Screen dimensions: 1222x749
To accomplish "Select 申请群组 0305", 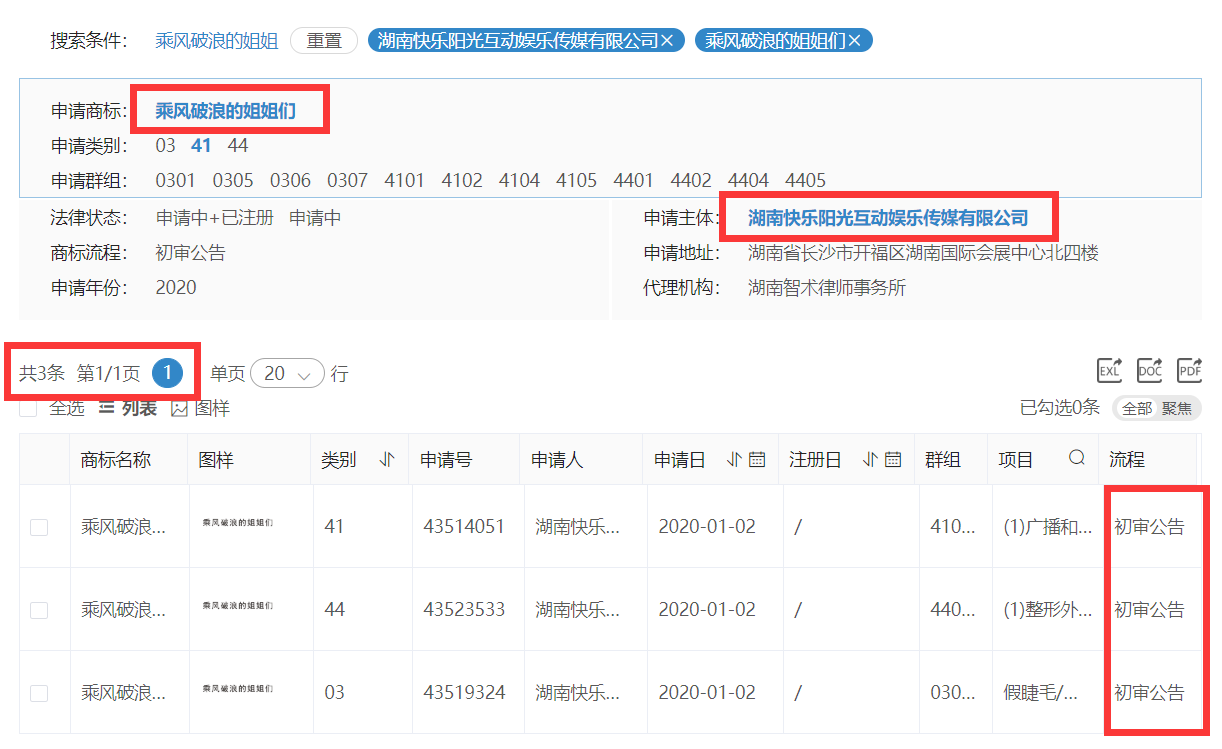I will 233,181.
